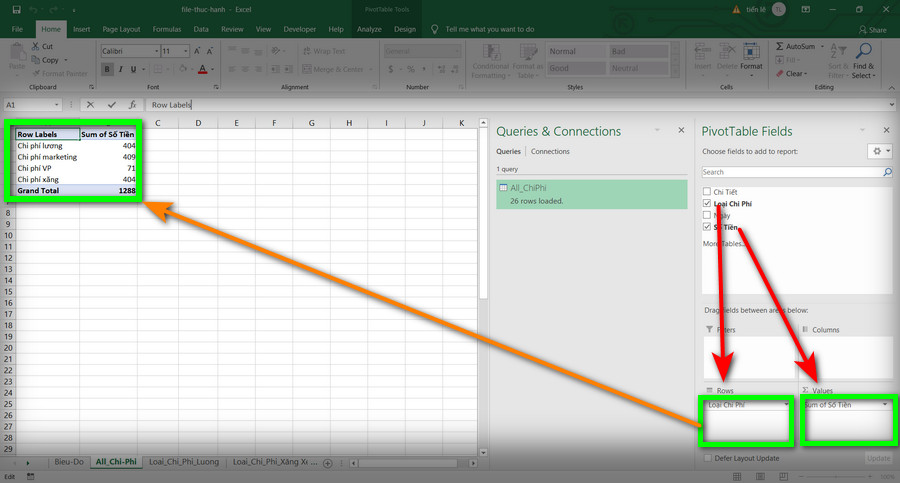Switch to the Bieu-Do sheet tab
The height and width of the screenshot is (483, 900).
click(x=69, y=462)
